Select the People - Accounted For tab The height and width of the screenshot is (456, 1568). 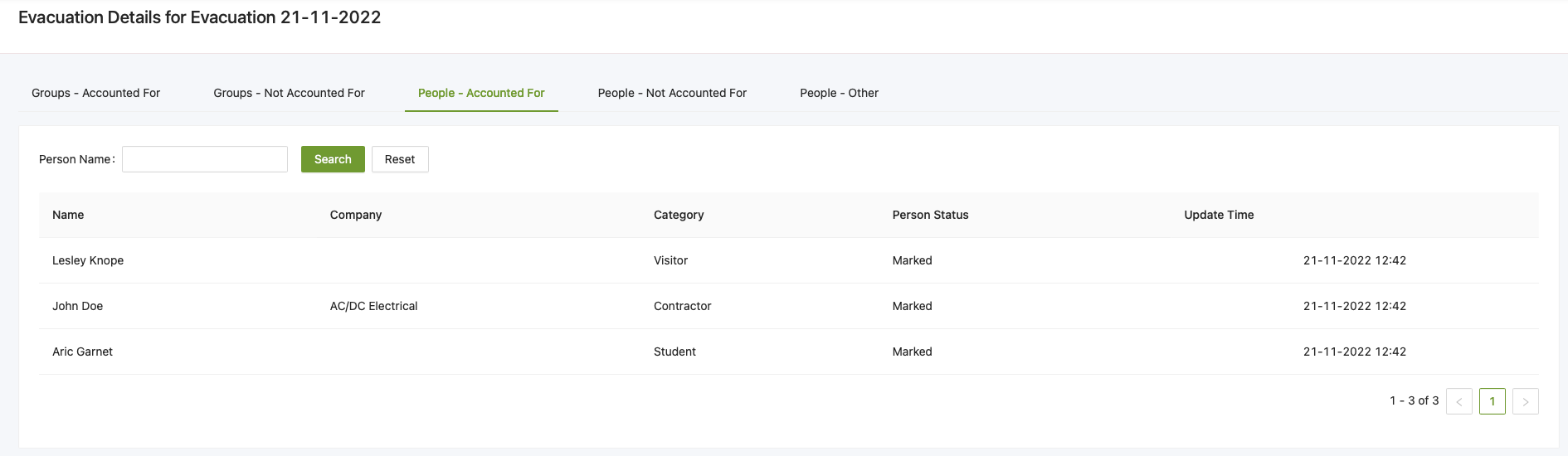pyautogui.click(x=481, y=93)
